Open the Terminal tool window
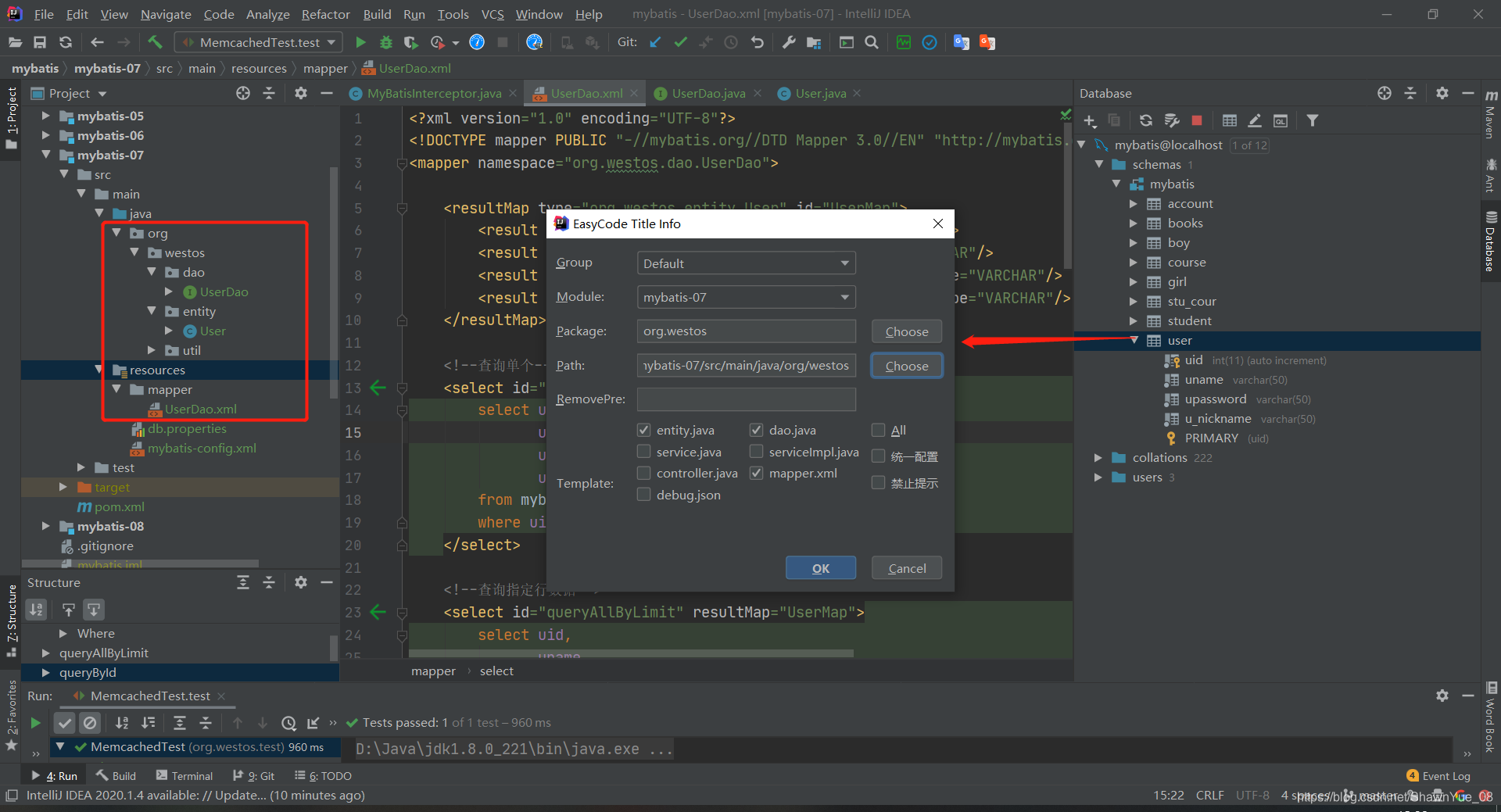 184,776
